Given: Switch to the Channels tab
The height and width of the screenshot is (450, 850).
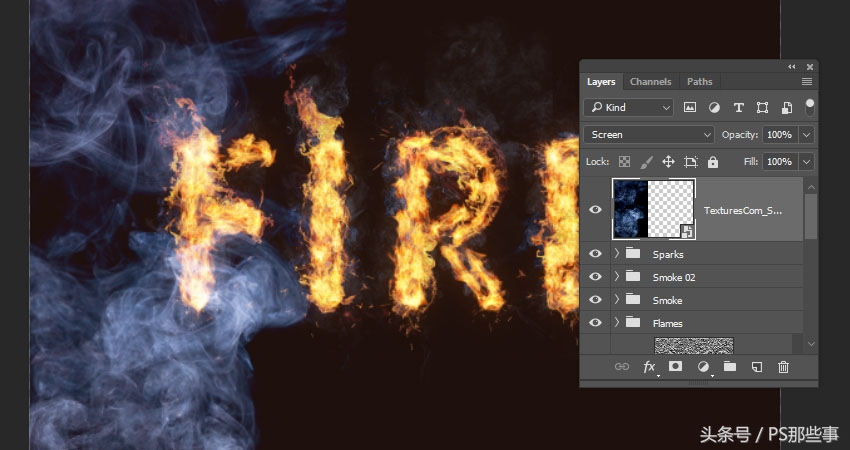Looking at the screenshot, I should (651, 81).
